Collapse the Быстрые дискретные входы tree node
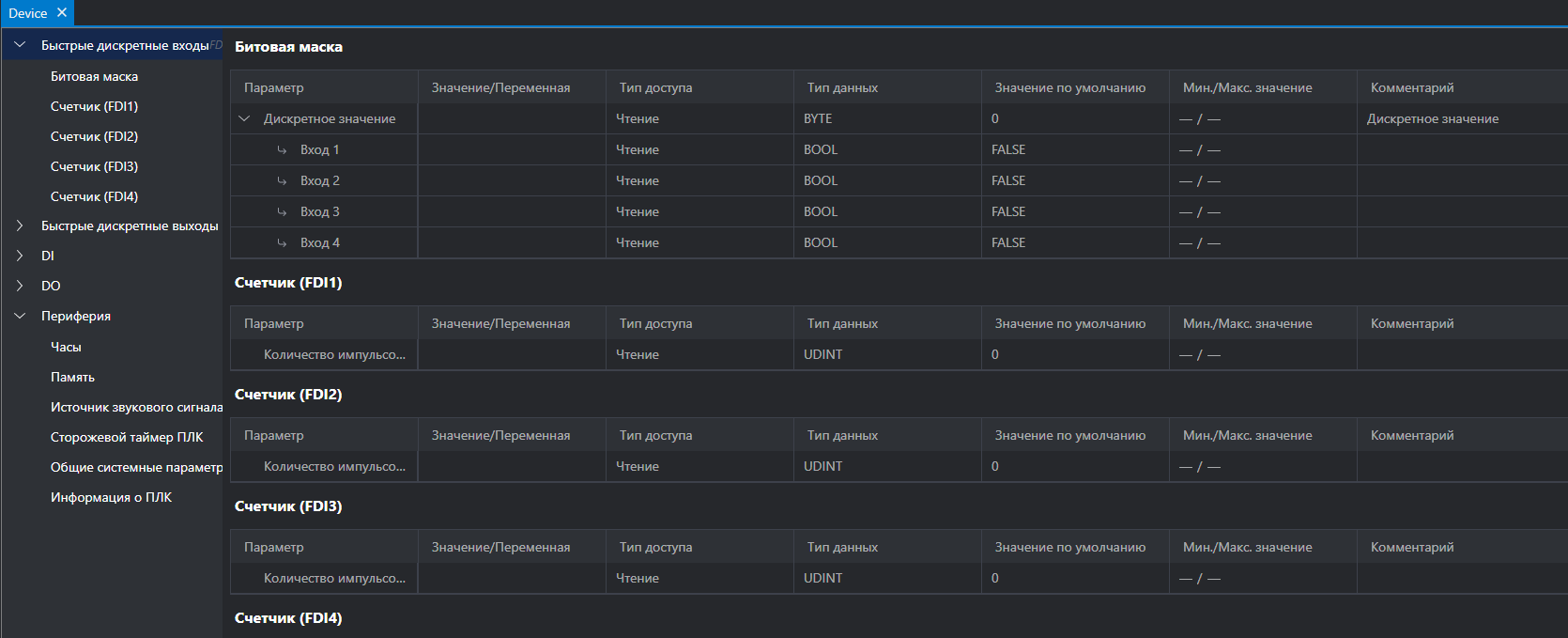Viewport: 1568px width, 638px height. tap(20, 45)
